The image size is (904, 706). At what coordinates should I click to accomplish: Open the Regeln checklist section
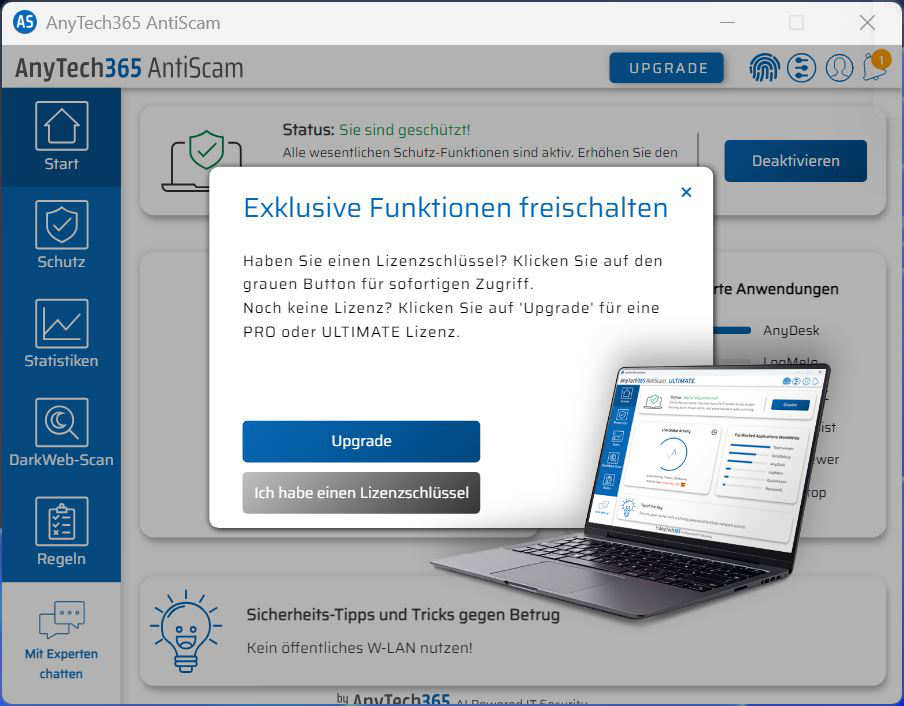[61, 532]
